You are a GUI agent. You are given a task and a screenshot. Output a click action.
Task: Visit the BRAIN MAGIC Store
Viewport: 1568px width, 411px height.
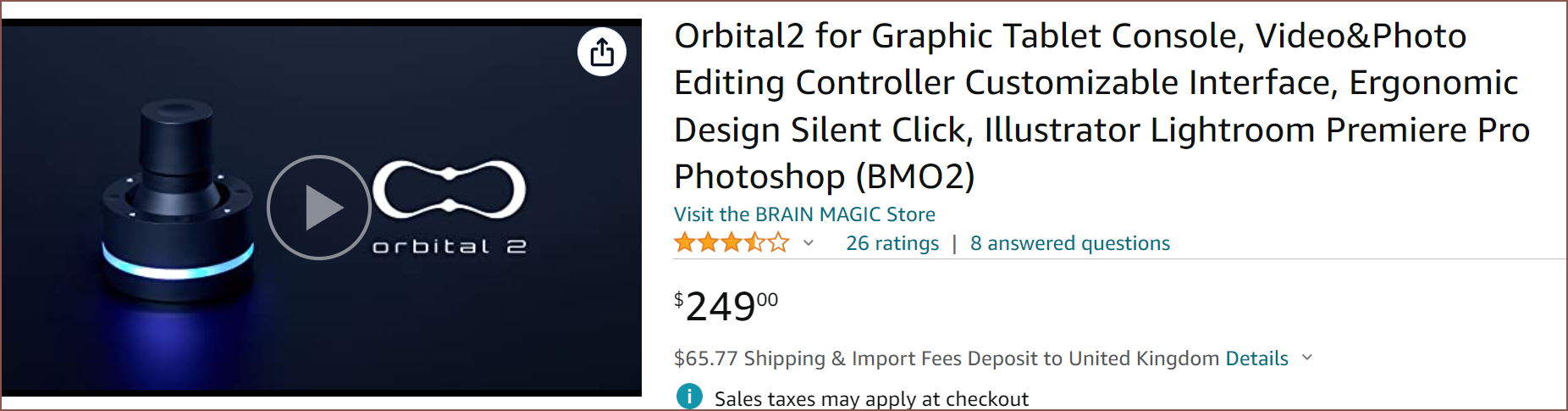pos(804,214)
